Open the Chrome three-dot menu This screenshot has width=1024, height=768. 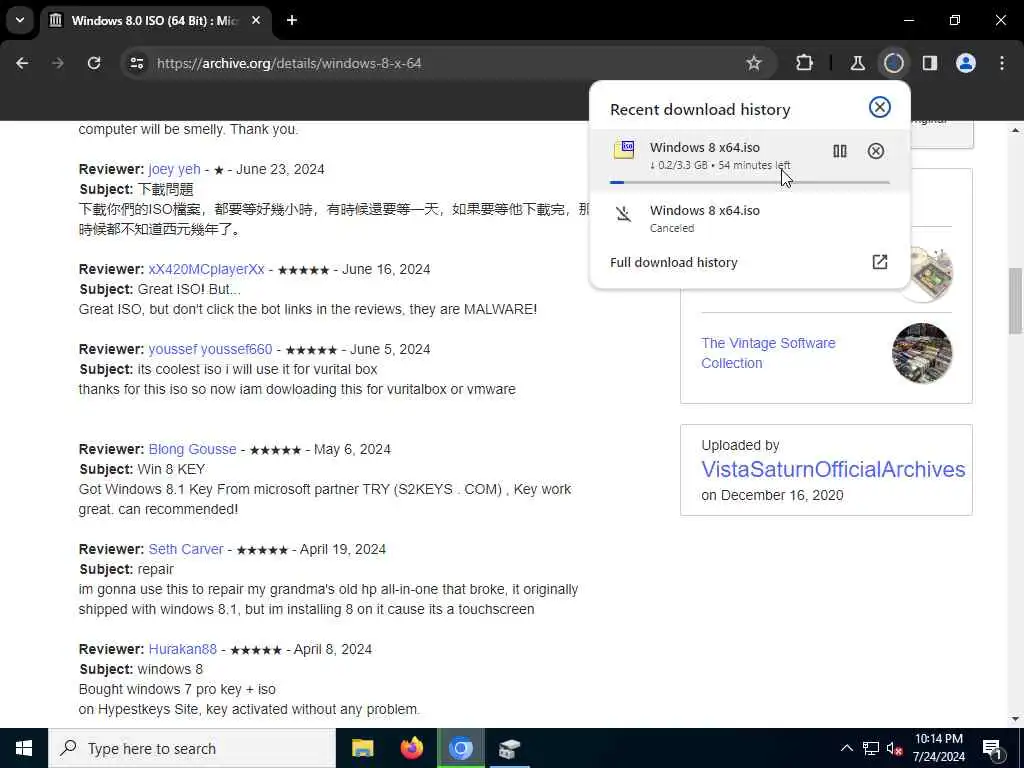point(1002,63)
